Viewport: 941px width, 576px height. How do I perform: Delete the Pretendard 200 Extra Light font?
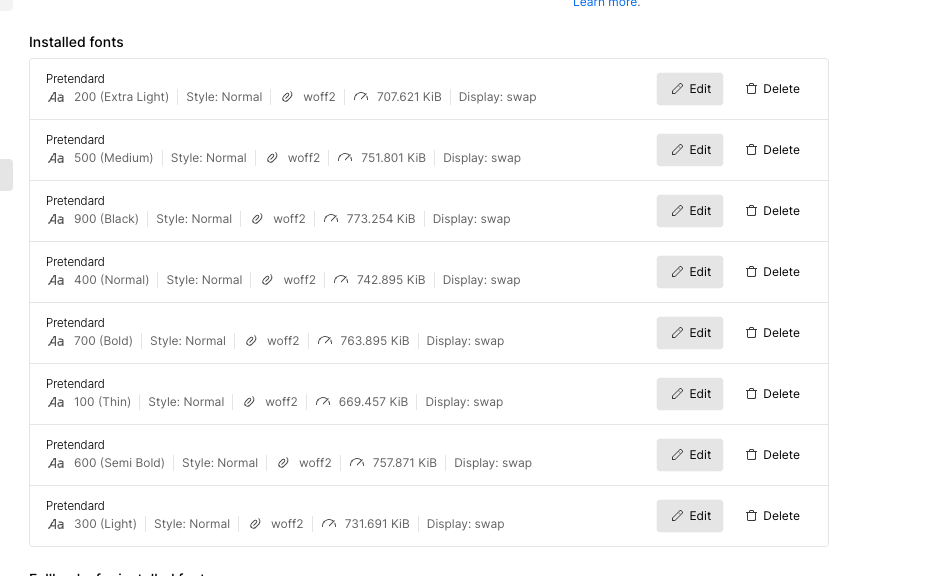click(772, 89)
